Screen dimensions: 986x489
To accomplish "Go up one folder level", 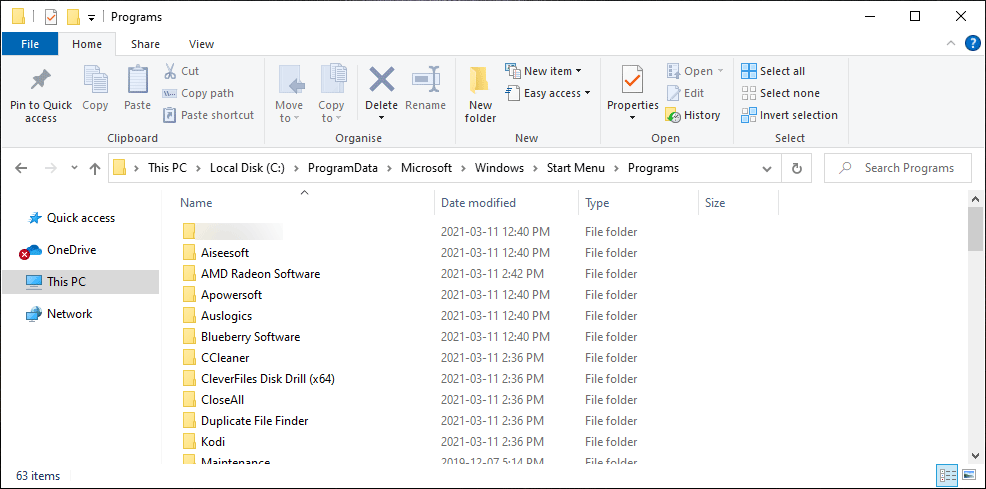I will [95, 168].
